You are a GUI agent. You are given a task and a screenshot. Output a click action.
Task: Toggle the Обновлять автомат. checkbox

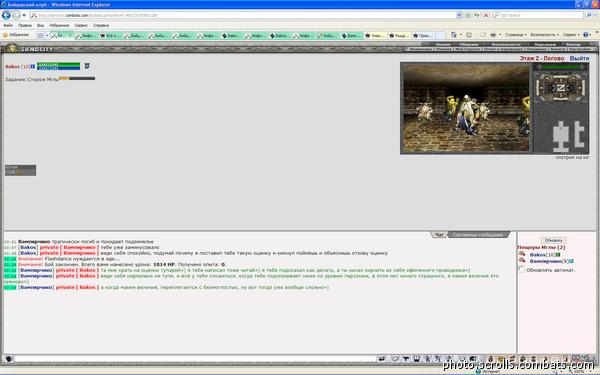521,269
